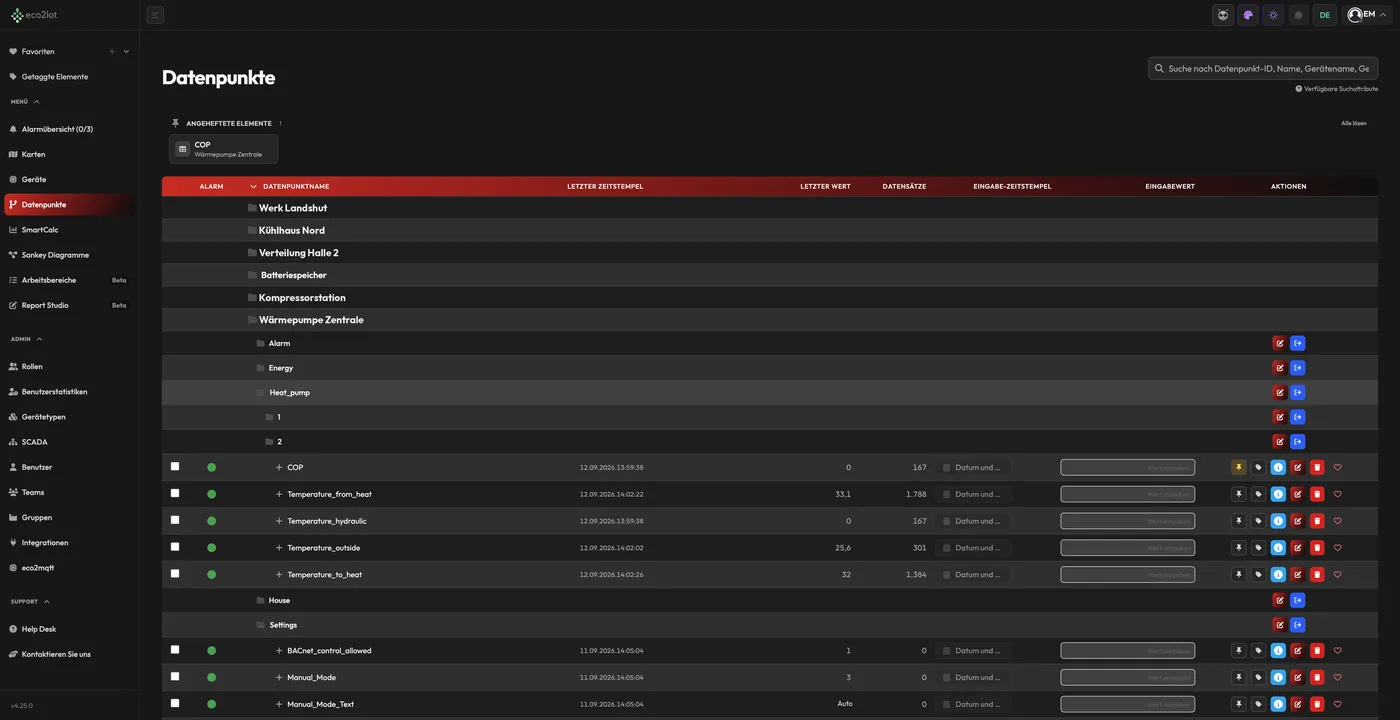Edit the Temperature_to_heat datapoint
1400x720 pixels.
coord(1297,575)
